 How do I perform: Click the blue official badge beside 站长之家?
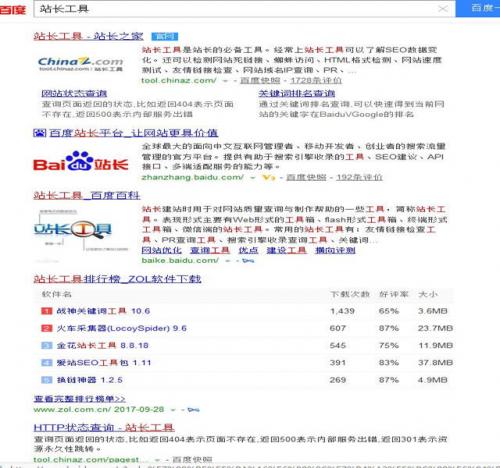[165, 36]
